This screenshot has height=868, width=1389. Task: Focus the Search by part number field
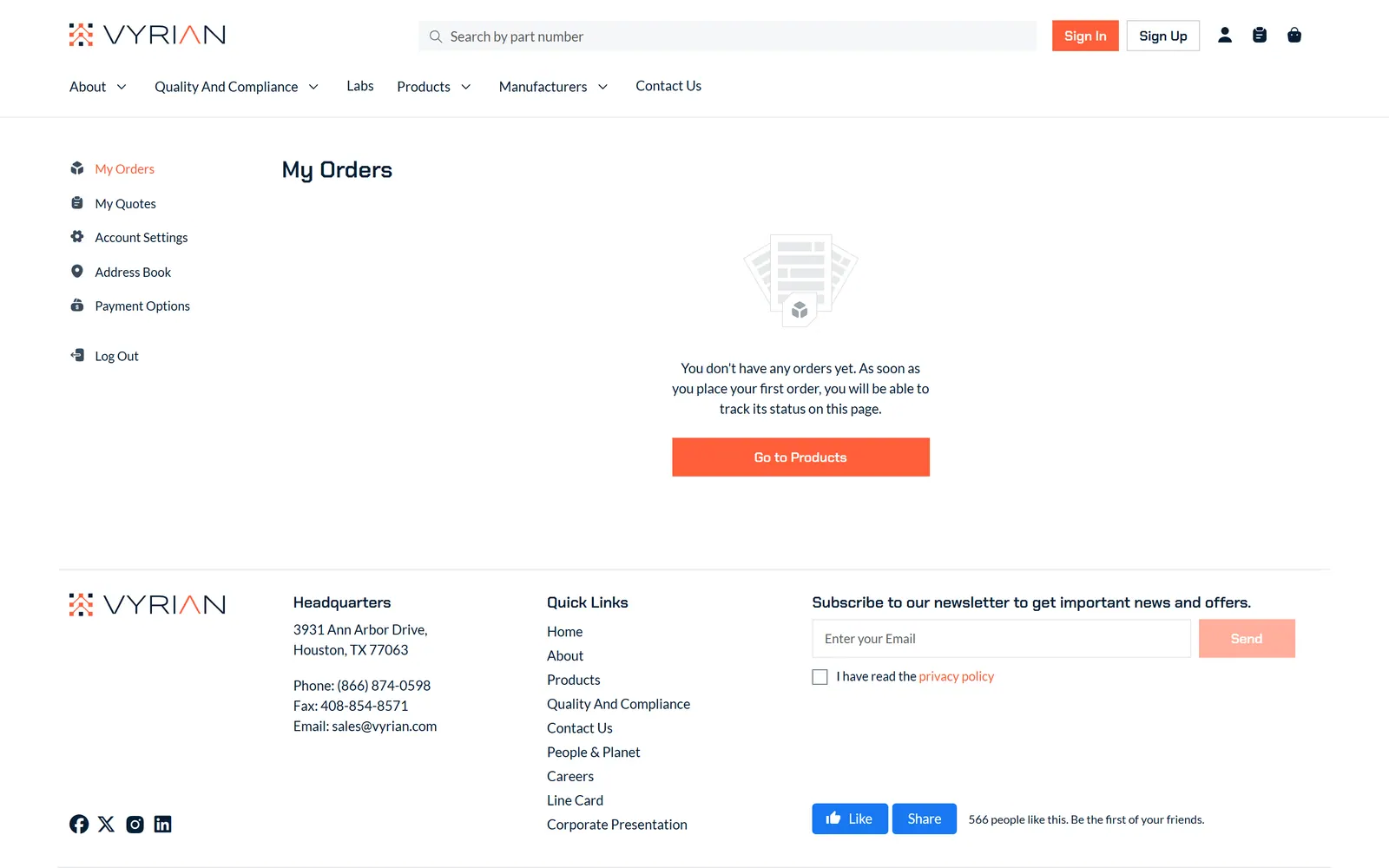tap(727, 36)
